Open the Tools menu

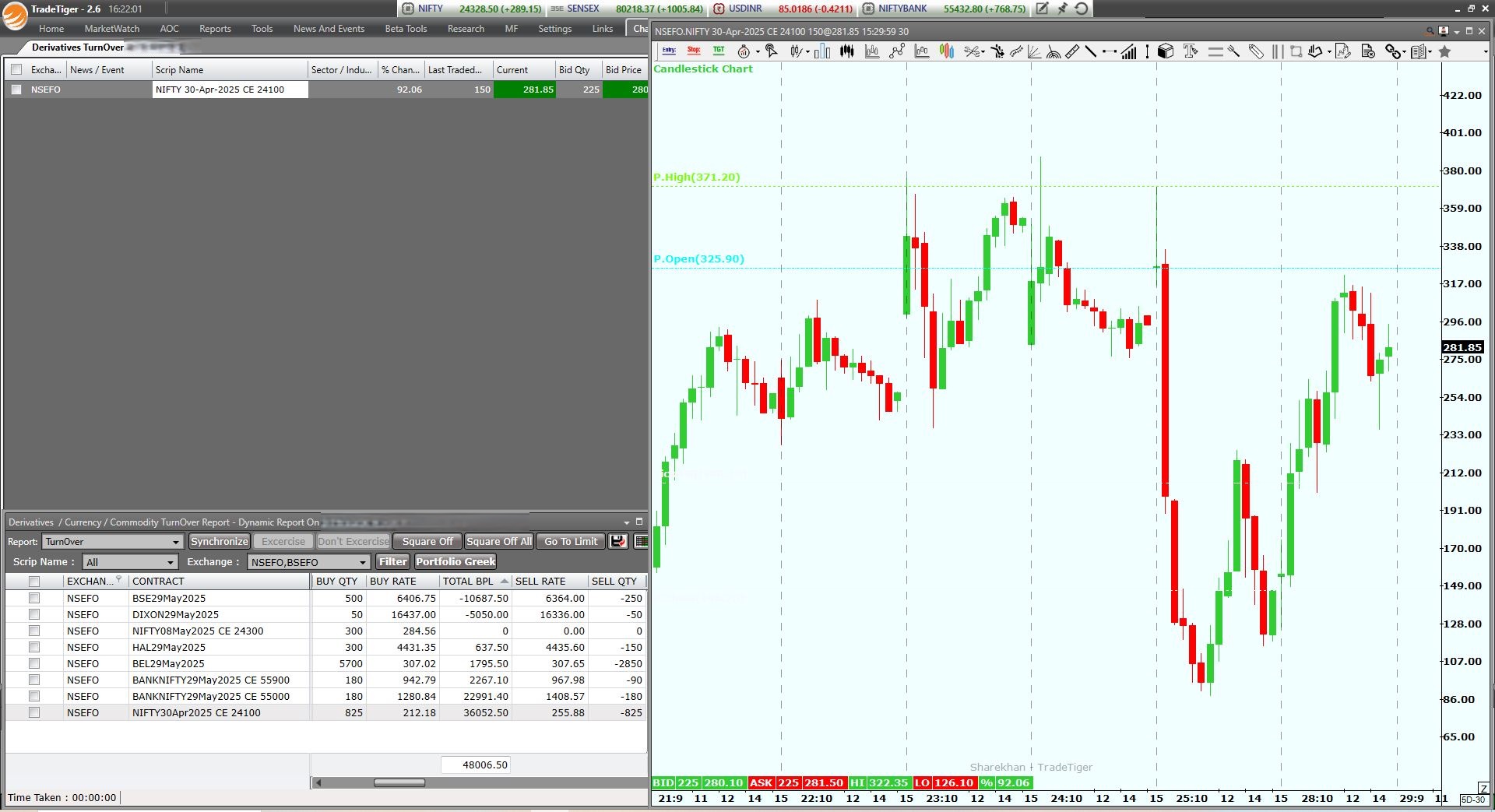tap(262, 29)
